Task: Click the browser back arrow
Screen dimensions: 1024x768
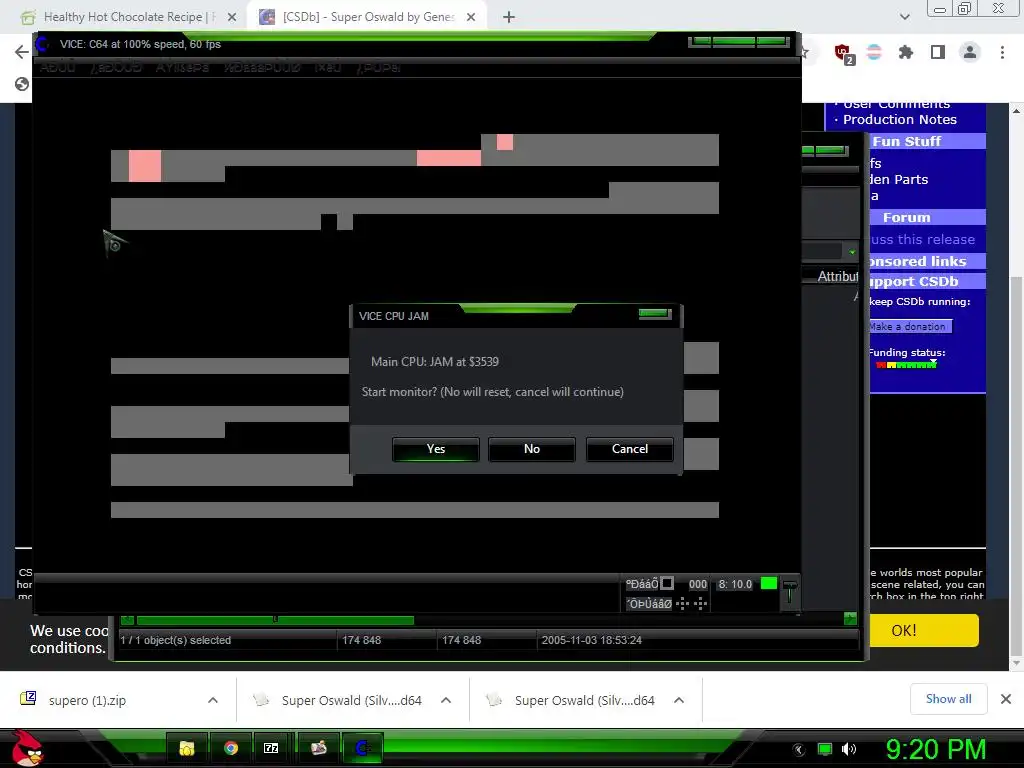Action: 22,52
